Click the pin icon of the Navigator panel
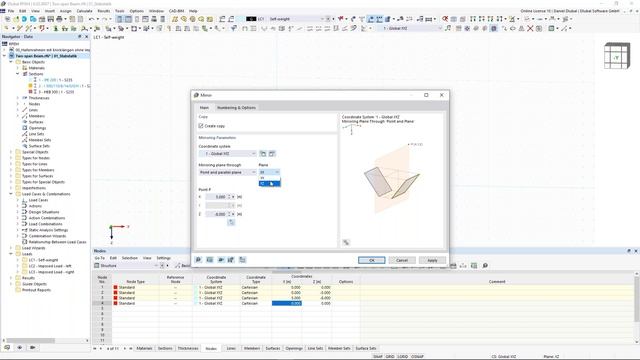Viewport: 640px width, 360px height. tap(80, 37)
